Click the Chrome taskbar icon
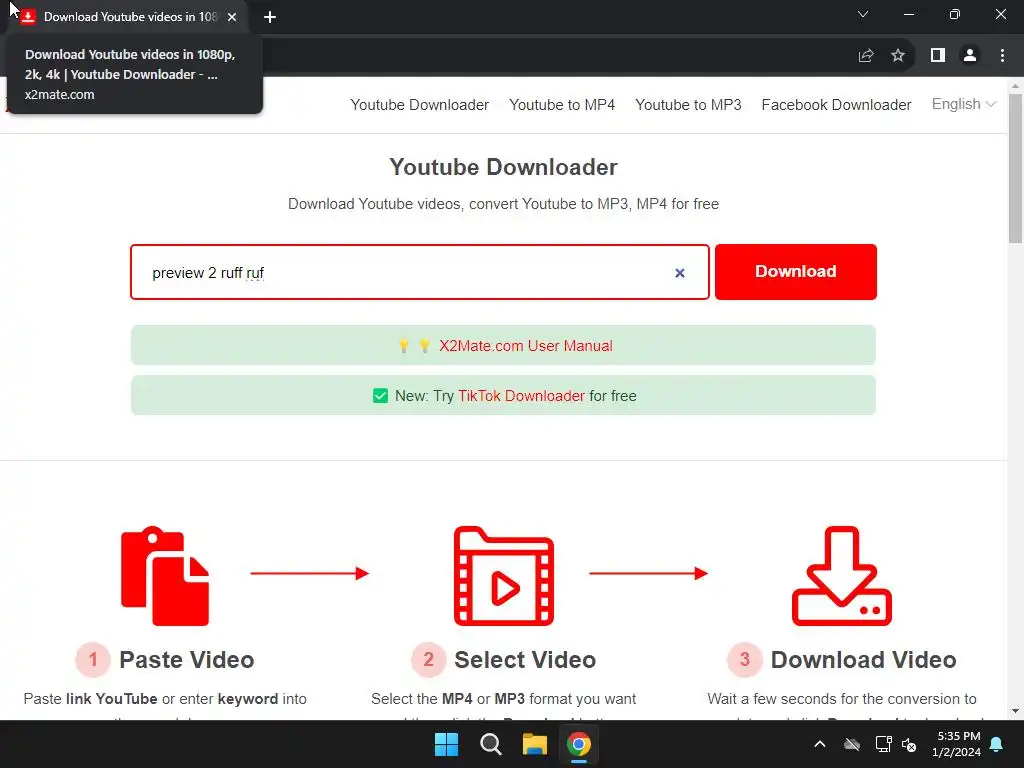 [579, 744]
